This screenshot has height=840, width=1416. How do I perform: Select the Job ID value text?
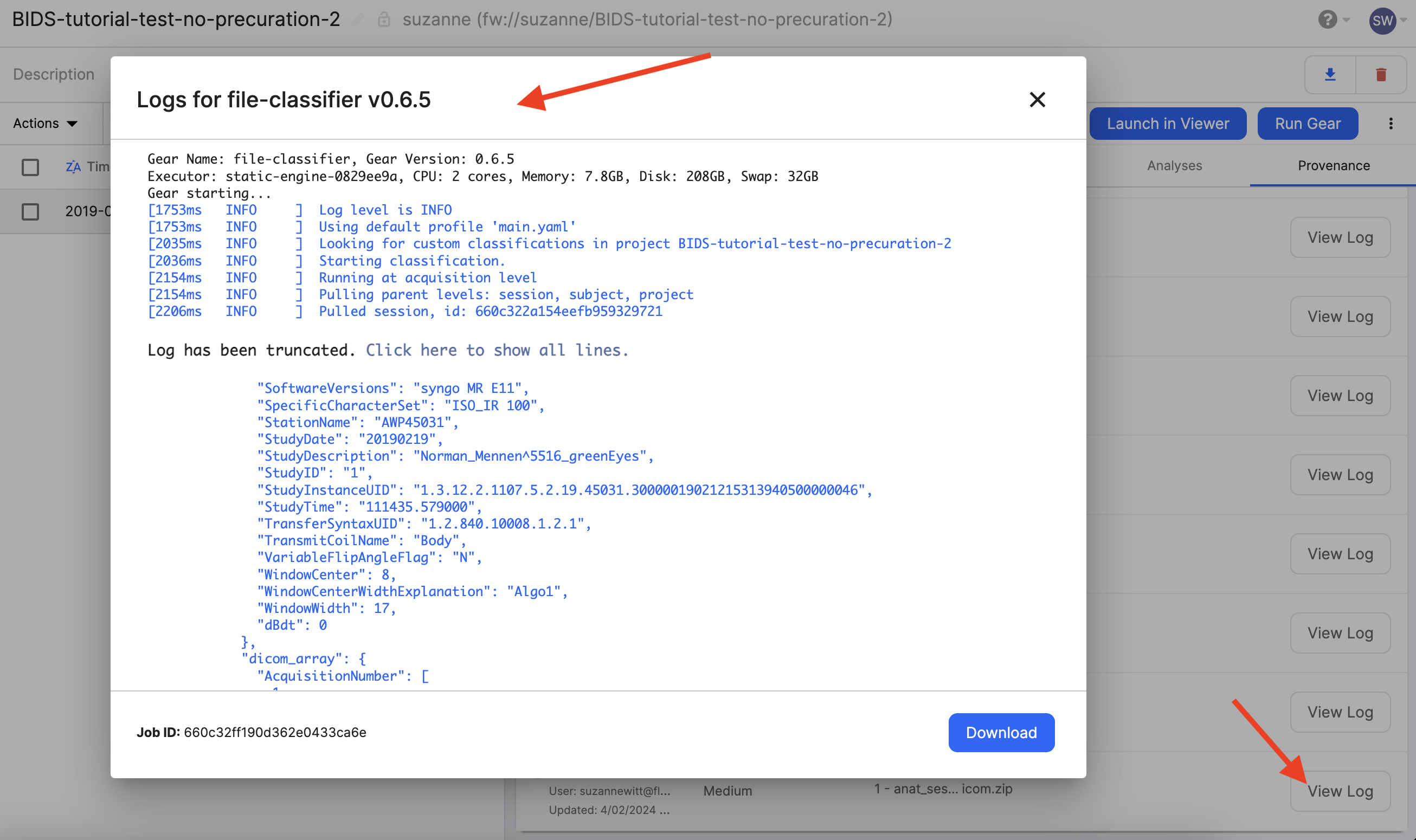(275, 732)
